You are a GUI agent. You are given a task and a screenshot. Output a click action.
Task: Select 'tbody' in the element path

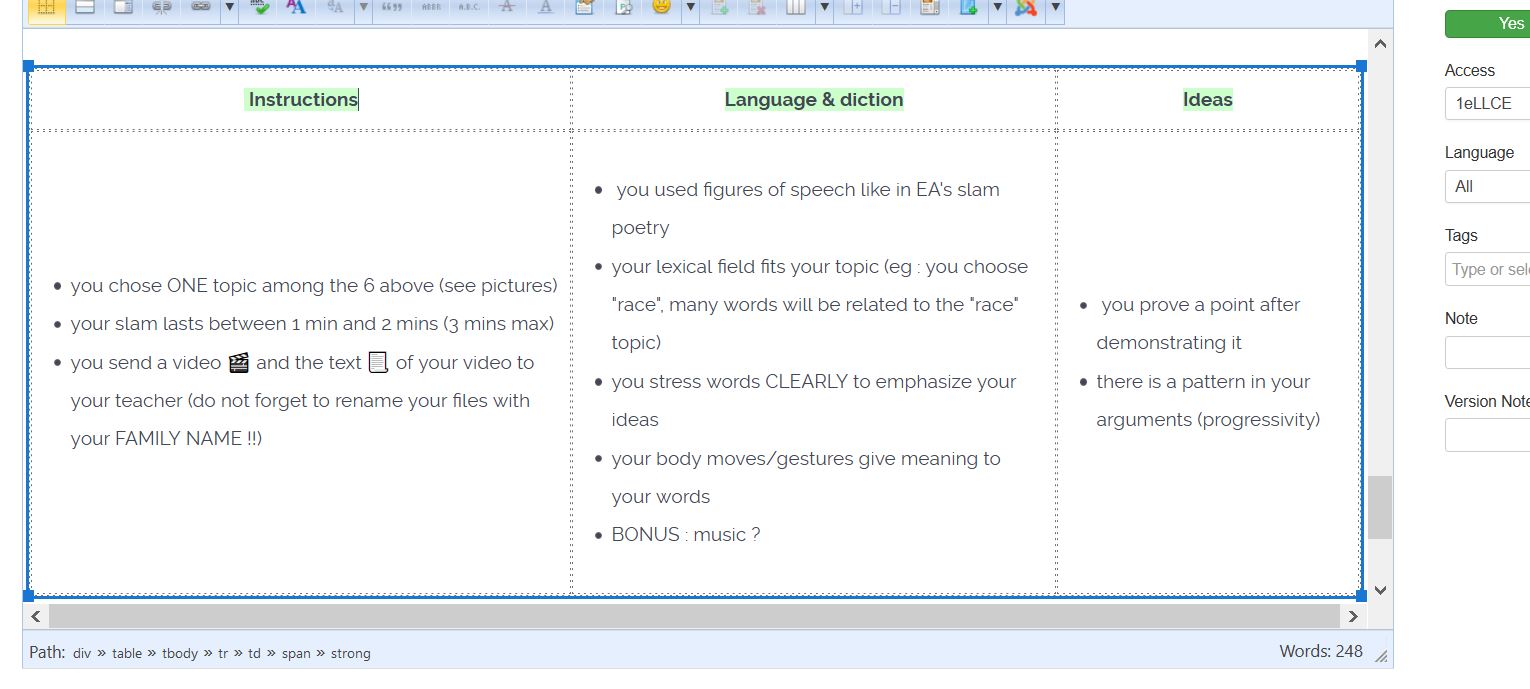click(180, 653)
